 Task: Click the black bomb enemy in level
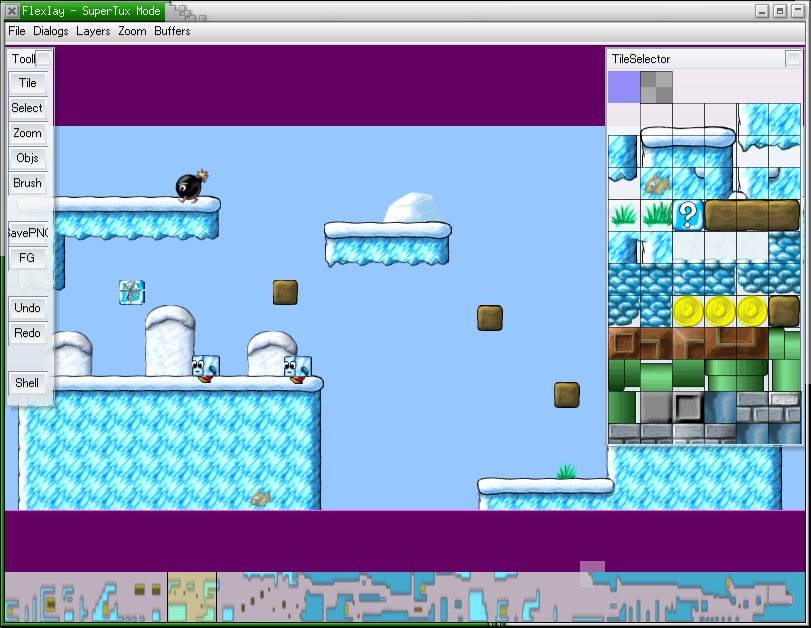pos(191,185)
